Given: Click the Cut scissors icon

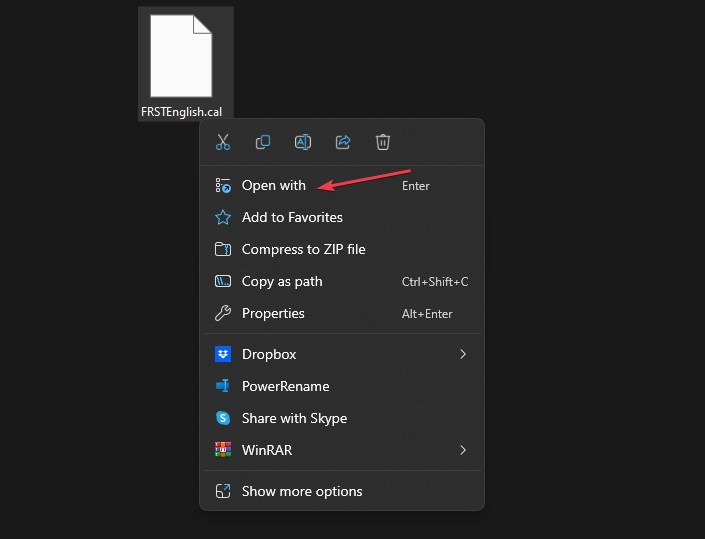Looking at the screenshot, I should pyautogui.click(x=223, y=142).
